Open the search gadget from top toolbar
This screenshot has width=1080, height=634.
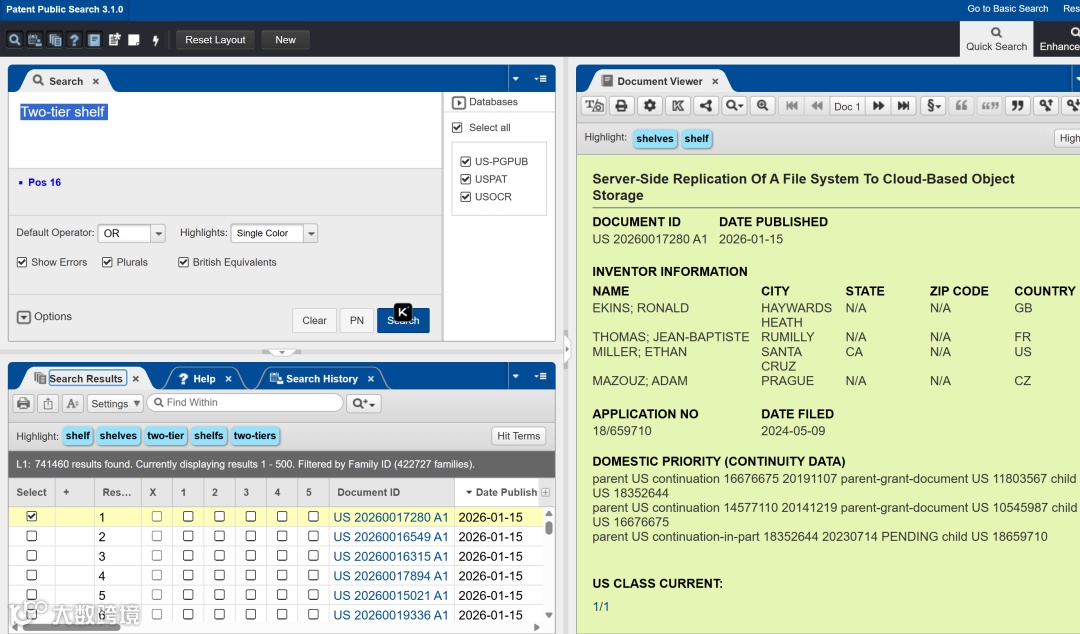click(14, 40)
